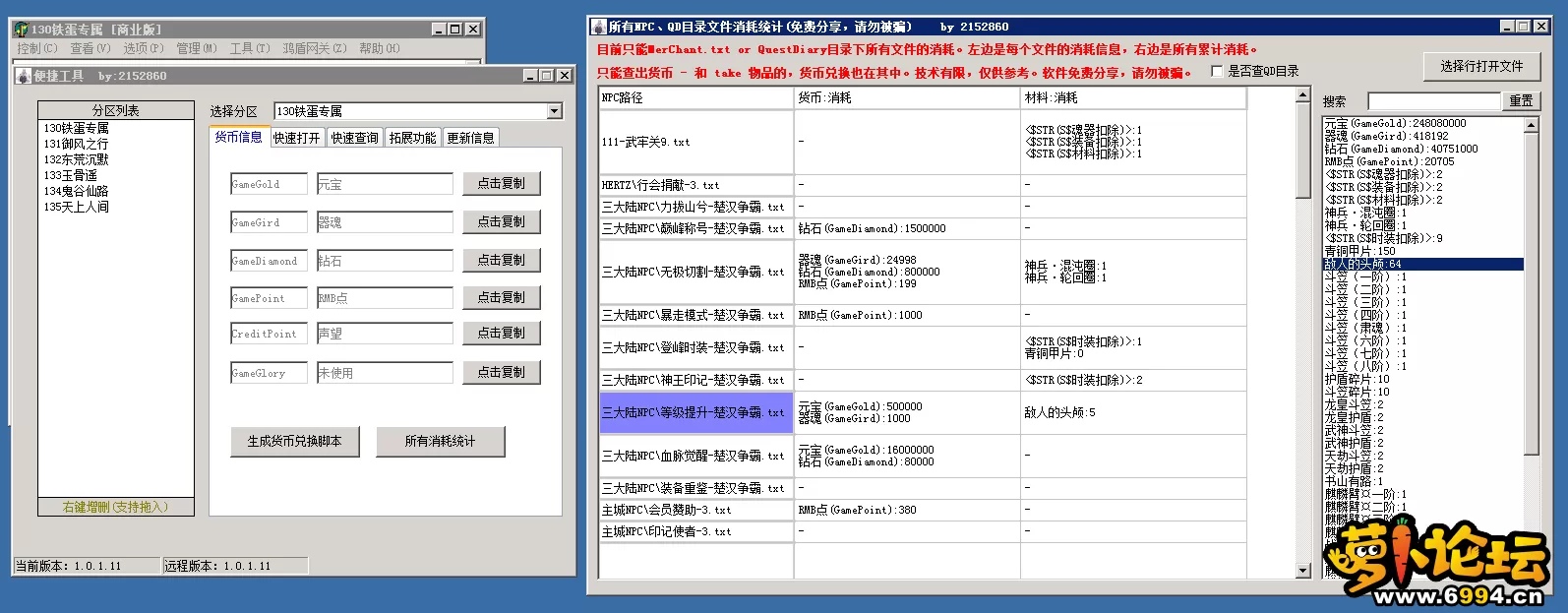
Task: Select row 三大陆NPC\血脉觉醒-楚汉争霸.txt
Action: (x=923, y=456)
